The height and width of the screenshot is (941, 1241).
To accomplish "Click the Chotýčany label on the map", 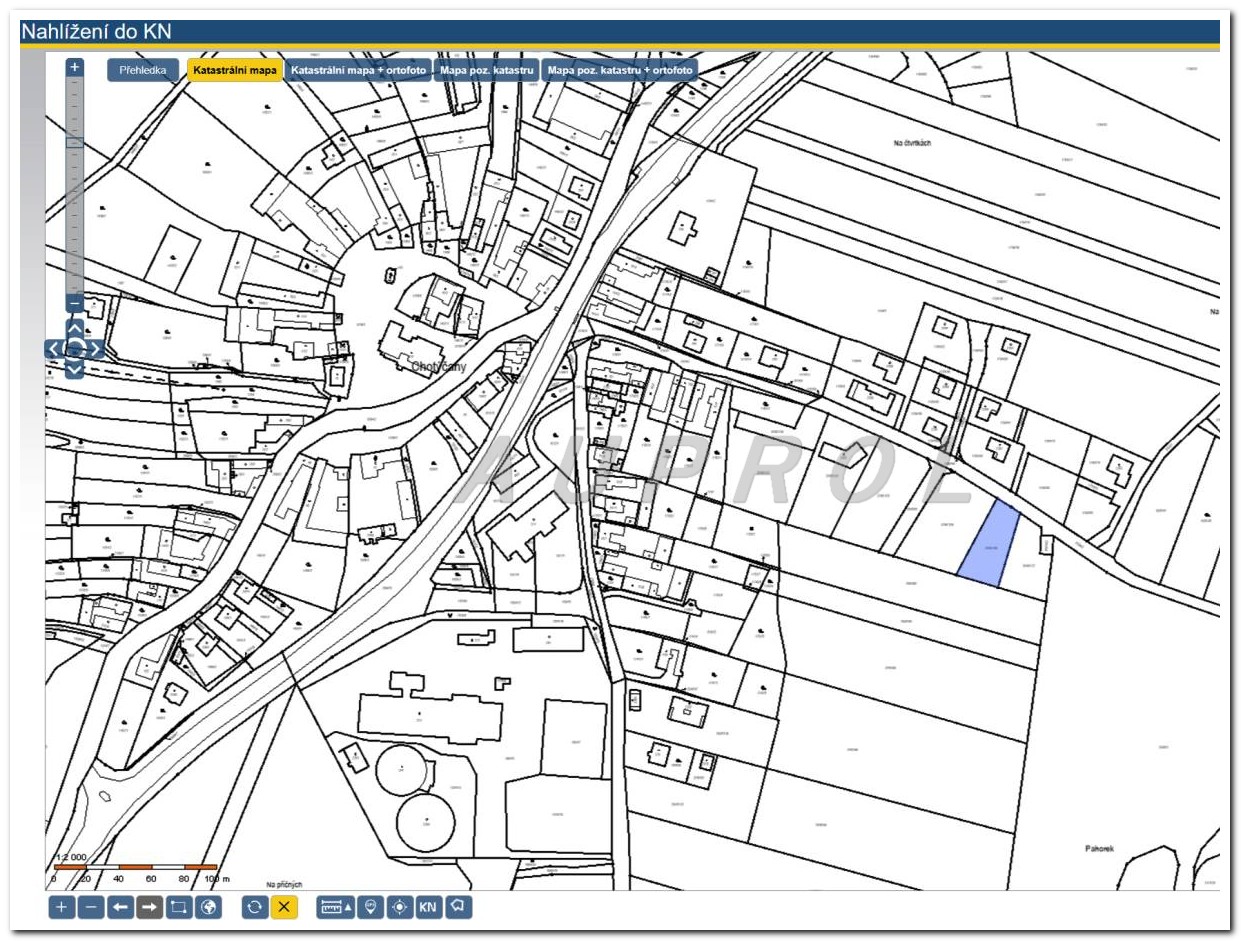I will (x=439, y=367).
